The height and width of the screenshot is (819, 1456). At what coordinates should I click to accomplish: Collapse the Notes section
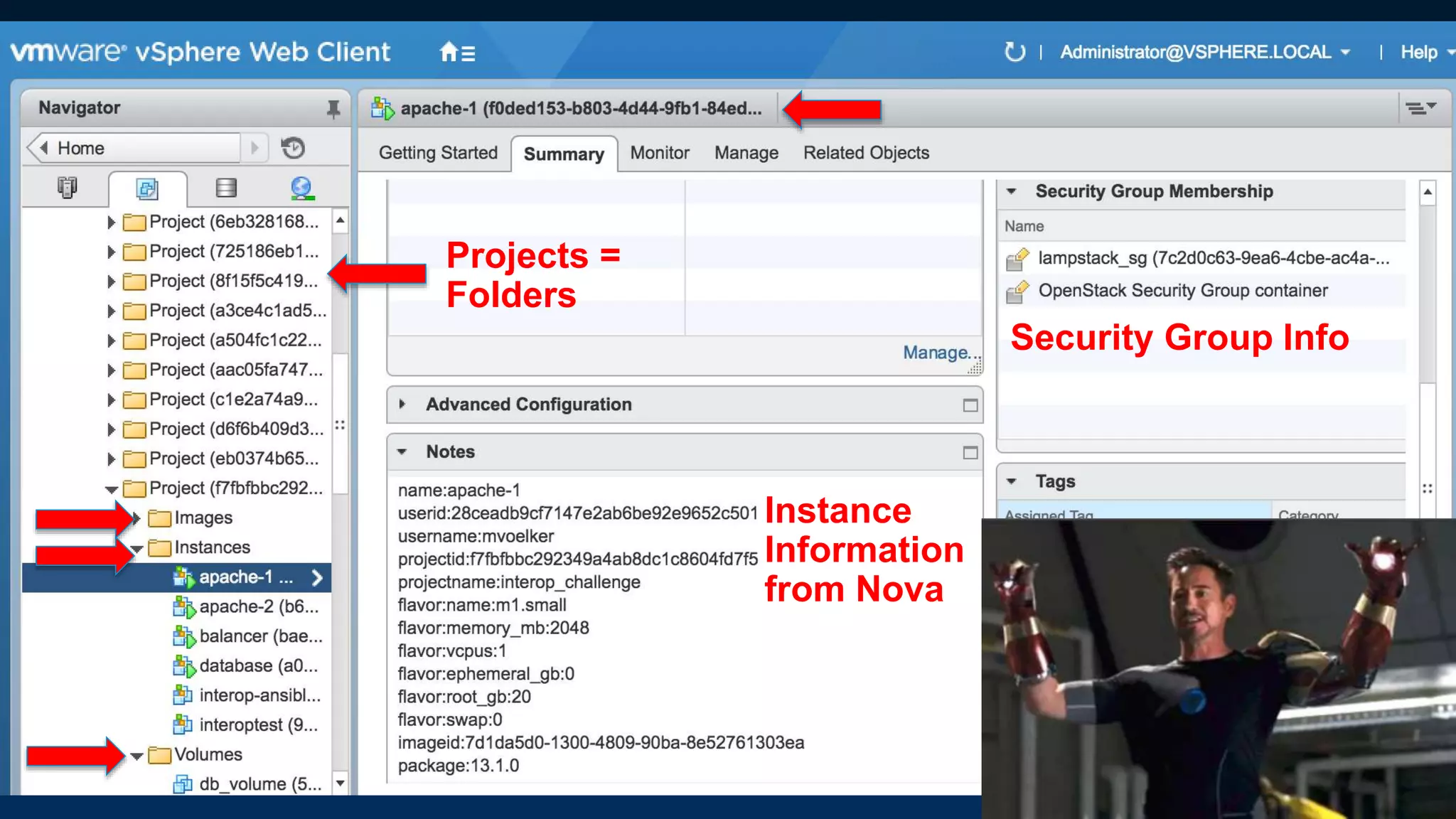pos(402,452)
